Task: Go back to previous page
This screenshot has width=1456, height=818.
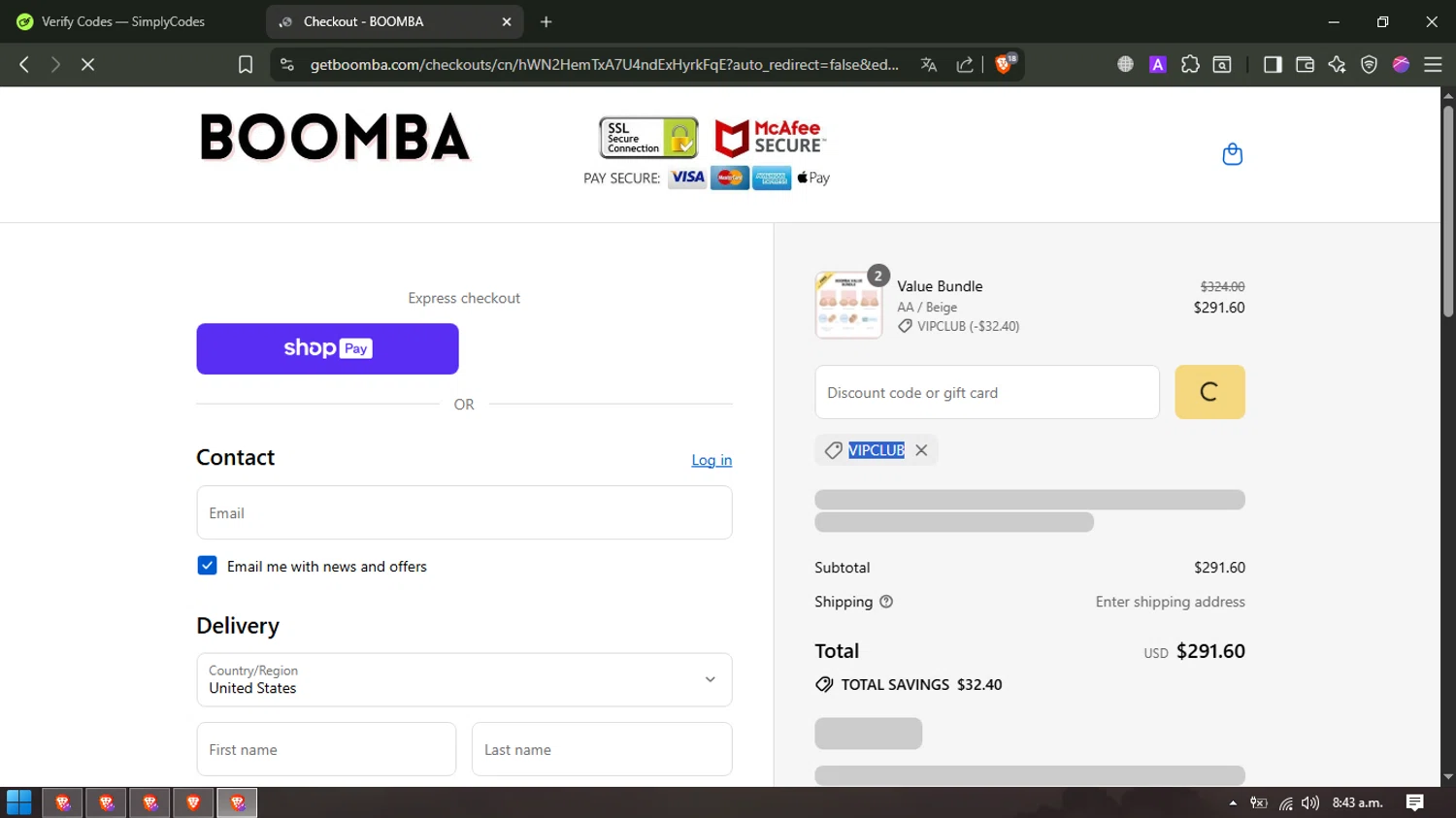Action: point(24,64)
